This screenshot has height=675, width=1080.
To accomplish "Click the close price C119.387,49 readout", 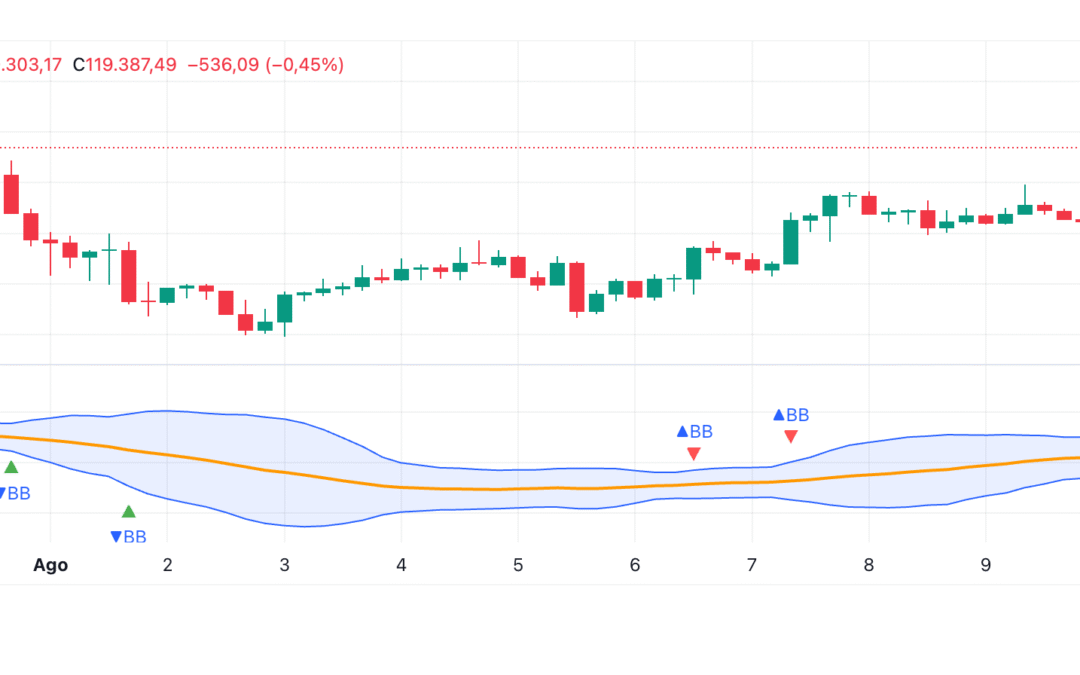I will point(124,64).
